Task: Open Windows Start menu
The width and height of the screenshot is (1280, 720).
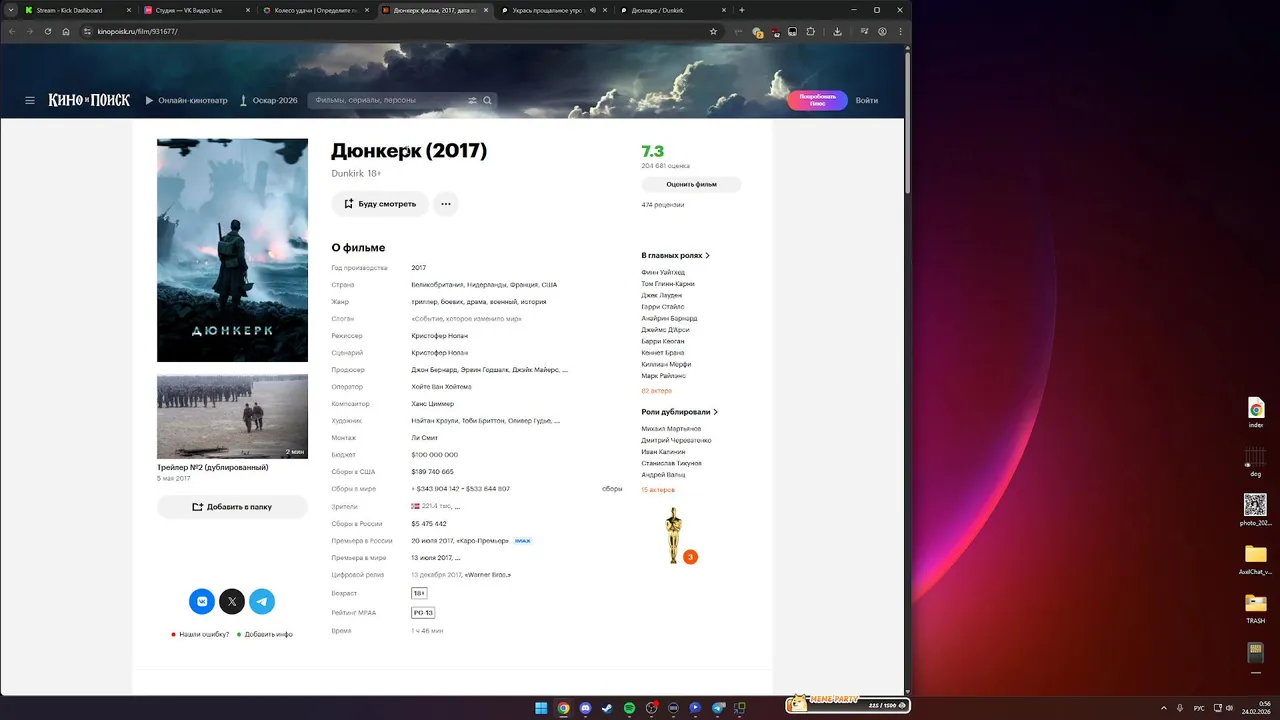Action: (541, 708)
